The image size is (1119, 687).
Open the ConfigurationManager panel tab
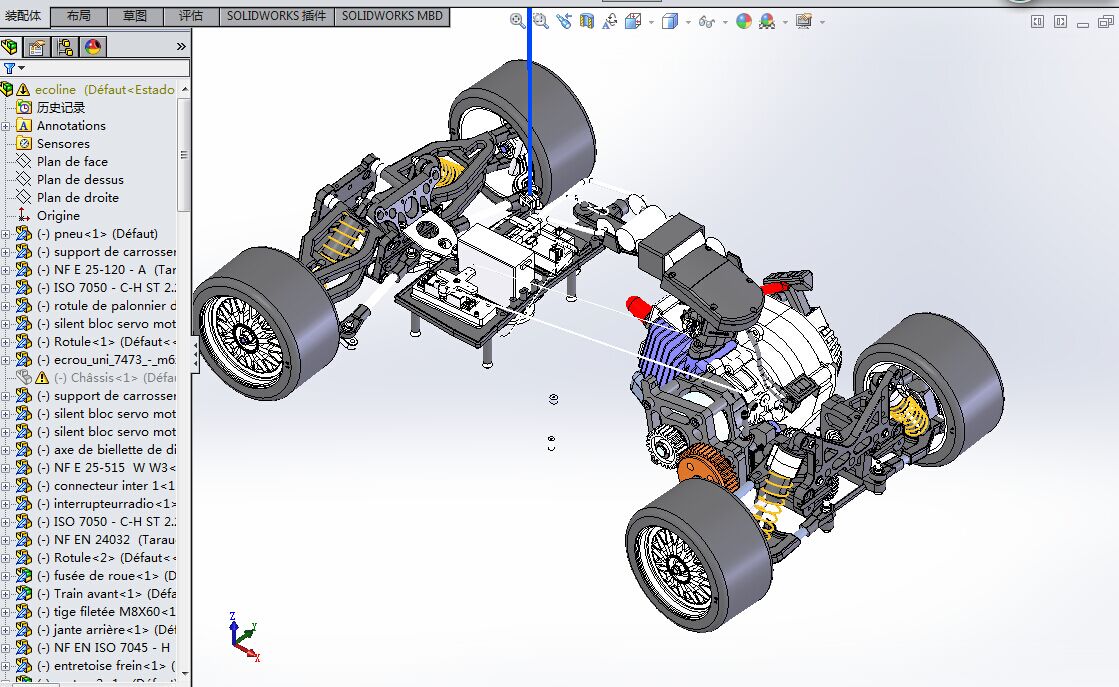pyautogui.click(x=65, y=47)
